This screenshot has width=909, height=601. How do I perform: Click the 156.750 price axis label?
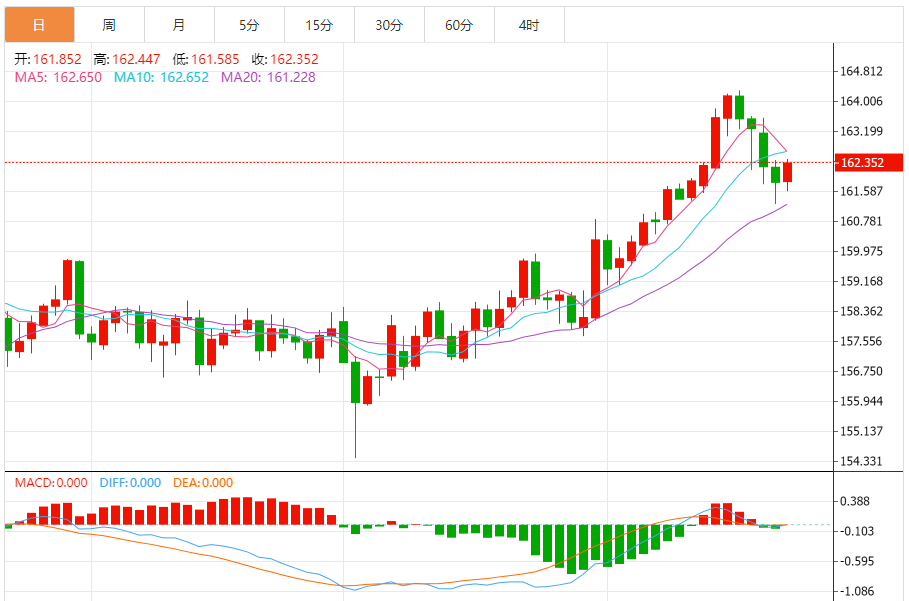[x=861, y=371]
